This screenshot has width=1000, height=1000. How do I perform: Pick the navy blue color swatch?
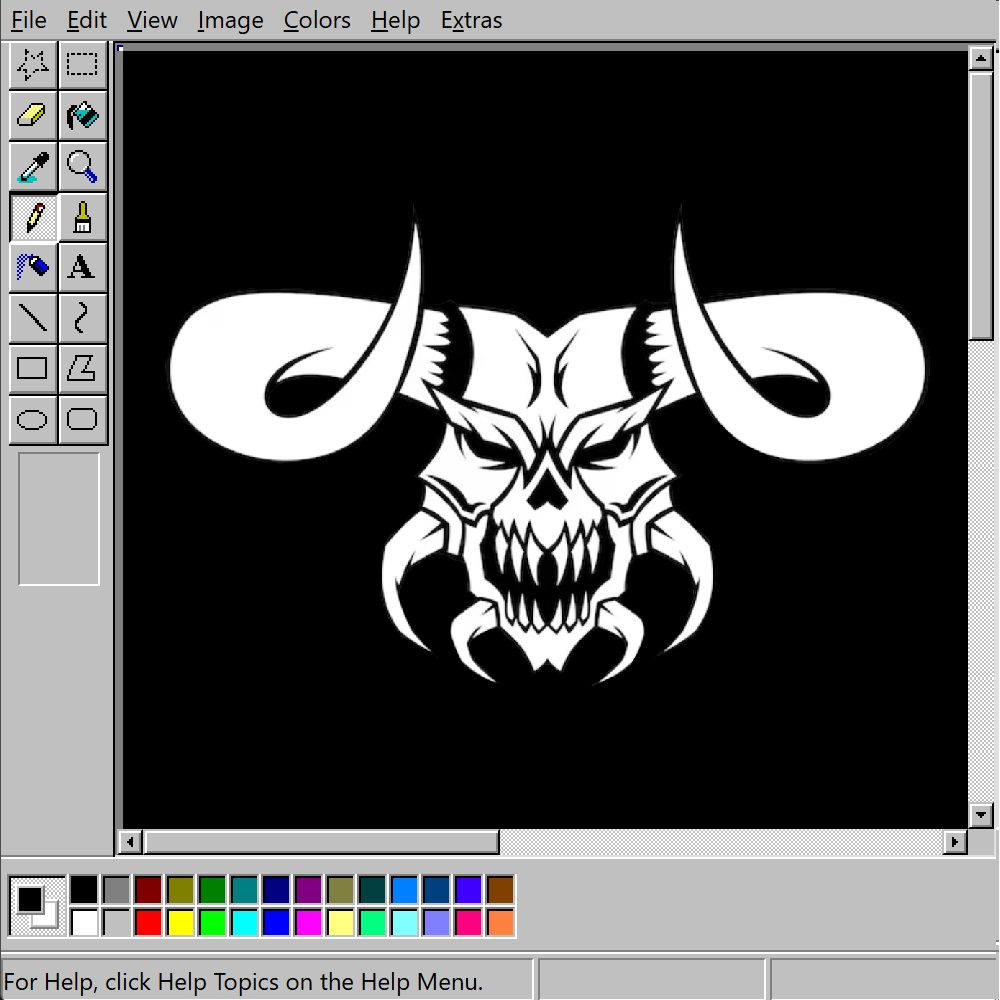[x=276, y=890]
